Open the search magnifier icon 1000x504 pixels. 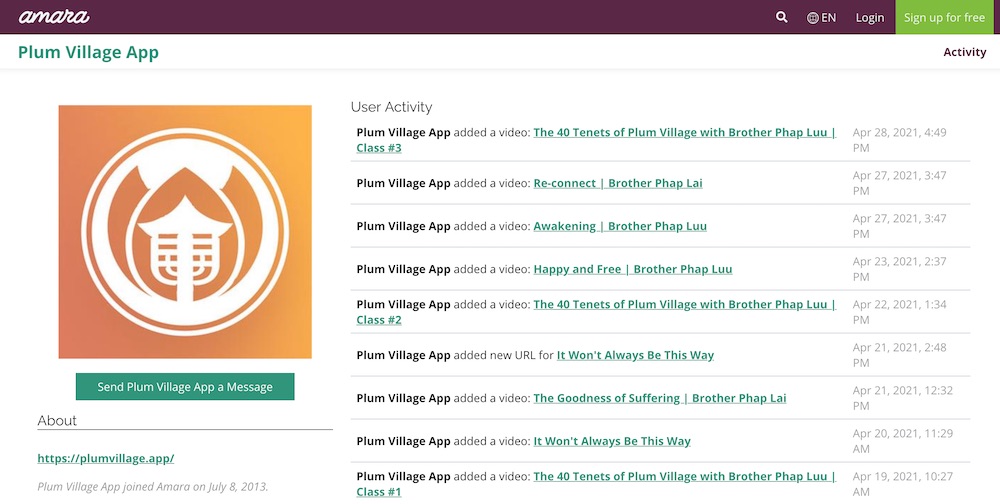781,17
